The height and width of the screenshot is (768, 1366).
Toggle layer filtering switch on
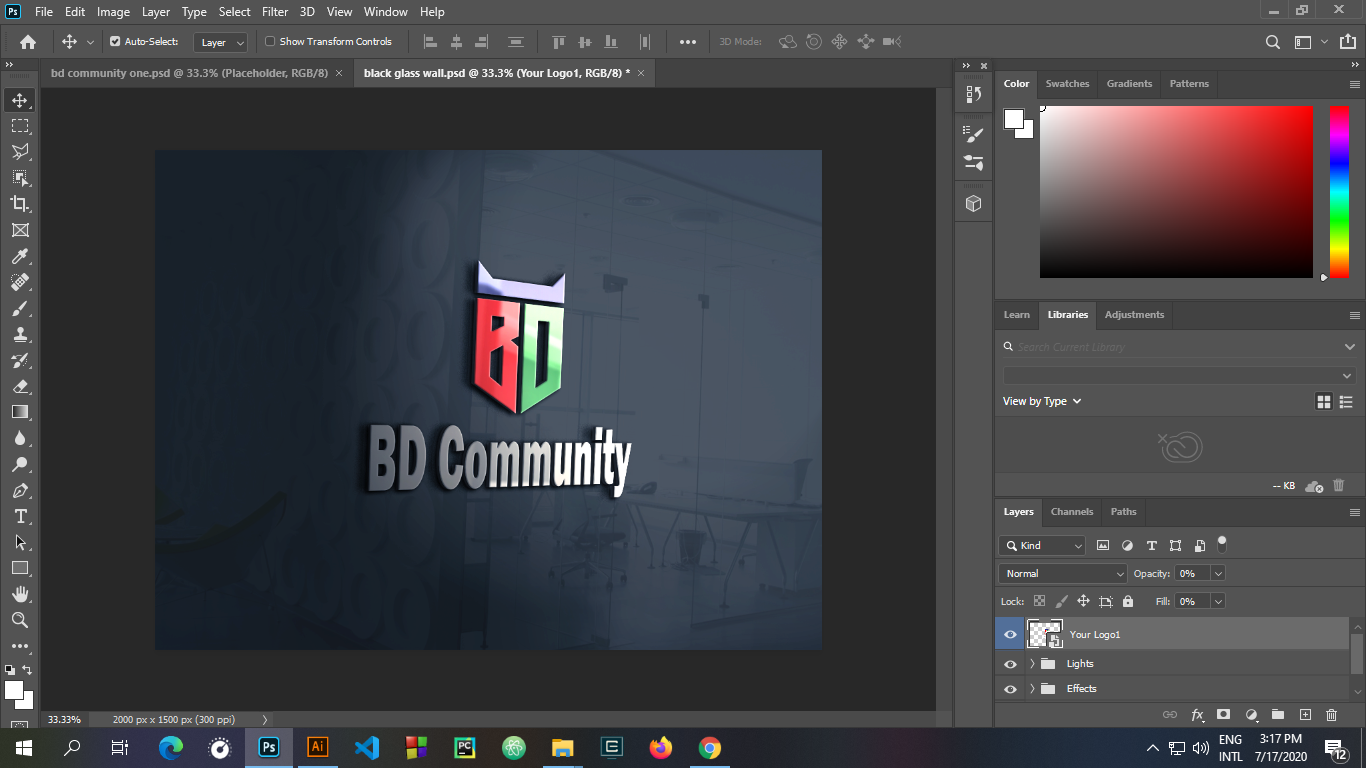coord(1222,544)
